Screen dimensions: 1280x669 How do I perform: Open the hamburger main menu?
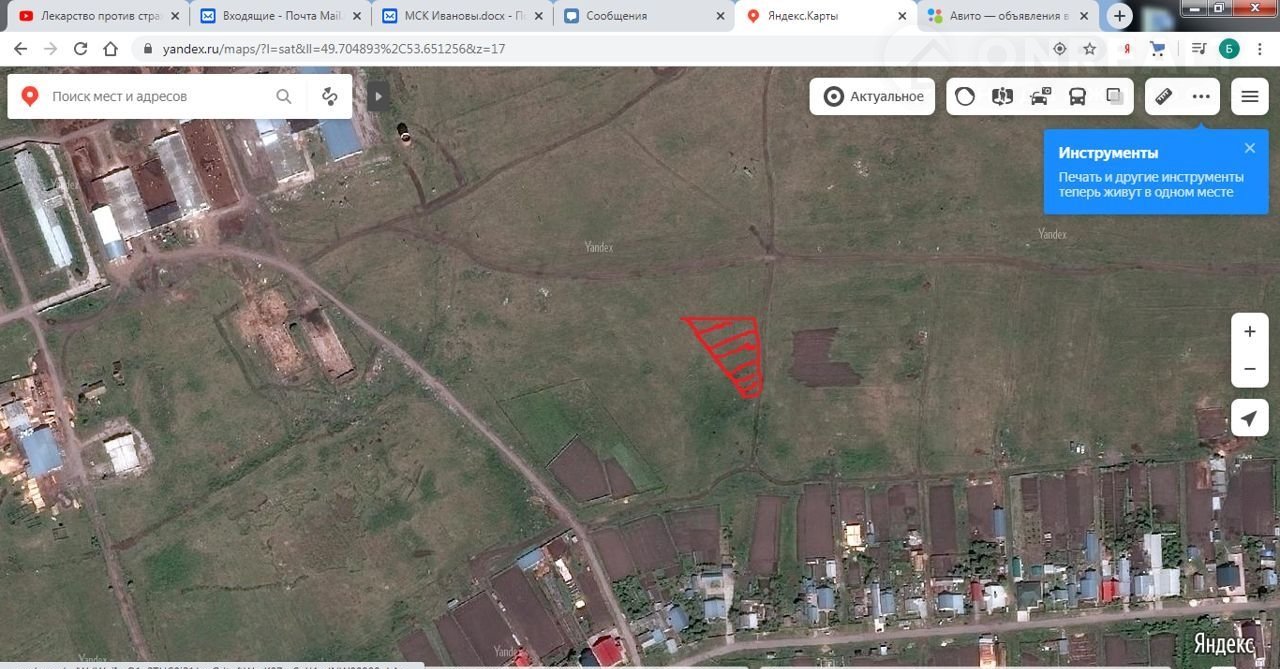1250,97
